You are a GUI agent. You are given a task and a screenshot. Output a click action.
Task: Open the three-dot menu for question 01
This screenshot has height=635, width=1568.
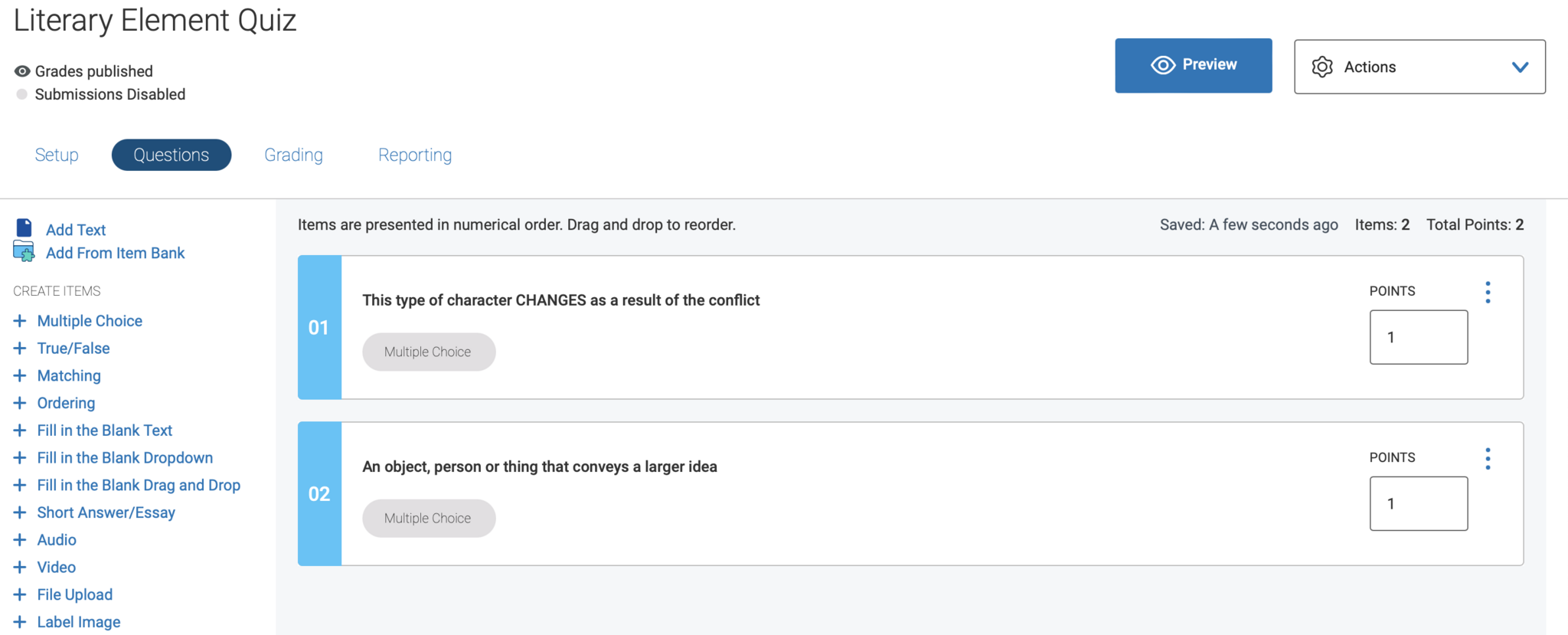click(x=1488, y=292)
